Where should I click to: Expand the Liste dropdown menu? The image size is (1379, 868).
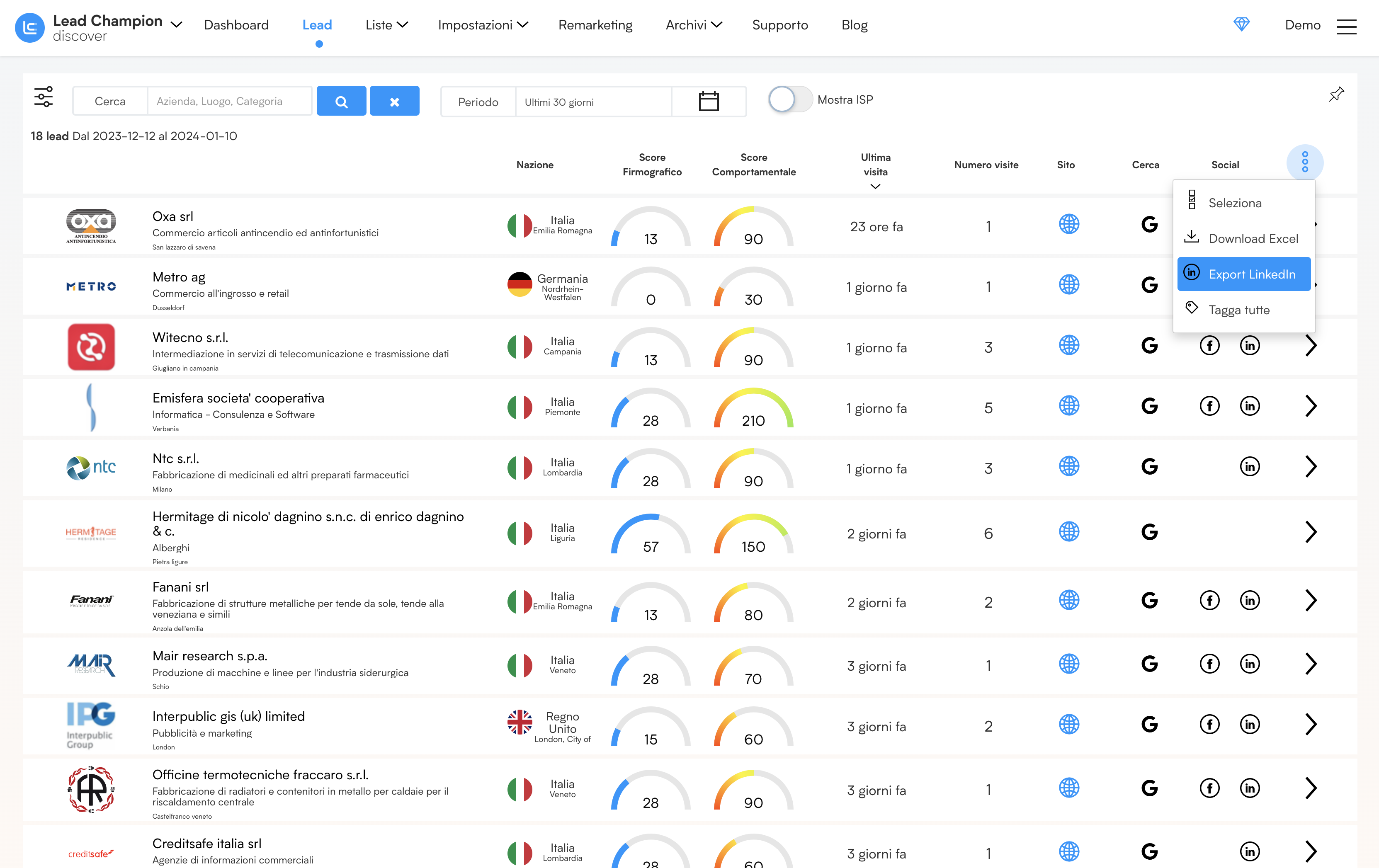point(386,24)
